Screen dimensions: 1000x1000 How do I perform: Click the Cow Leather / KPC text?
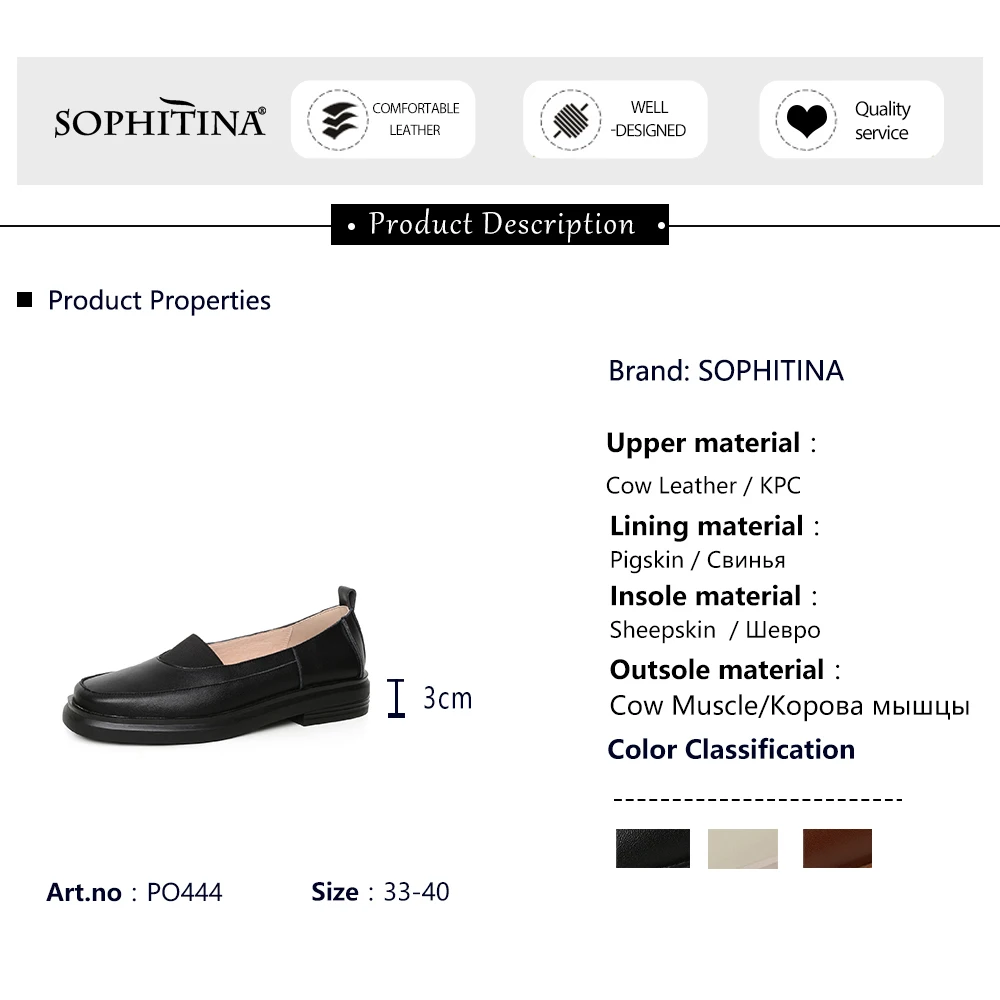click(703, 486)
